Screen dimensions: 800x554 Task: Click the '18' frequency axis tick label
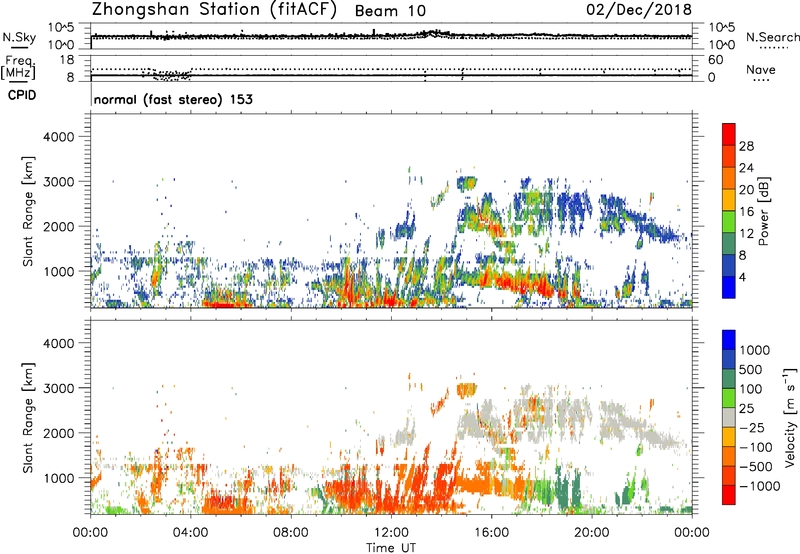(x=67, y=60)
